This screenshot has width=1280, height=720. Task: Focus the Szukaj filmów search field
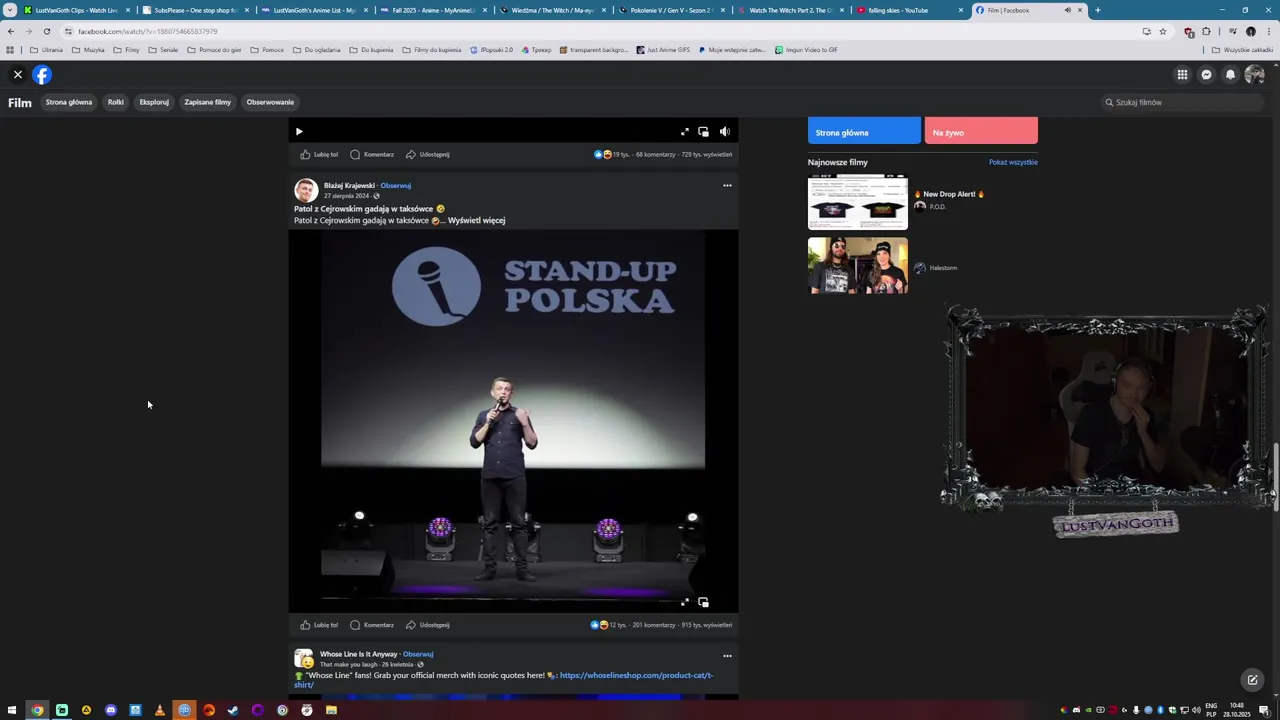(1182, 102)
